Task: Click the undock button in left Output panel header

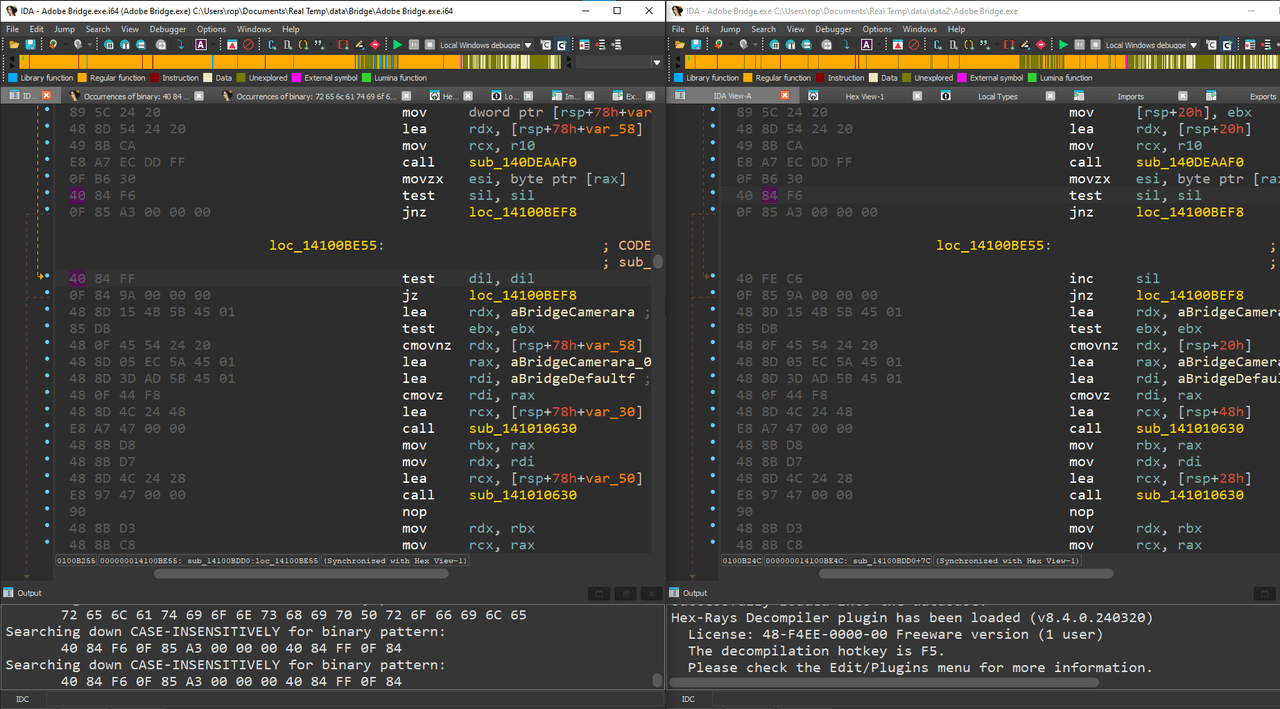Action: pyautogui.click(x=624, y=593)
